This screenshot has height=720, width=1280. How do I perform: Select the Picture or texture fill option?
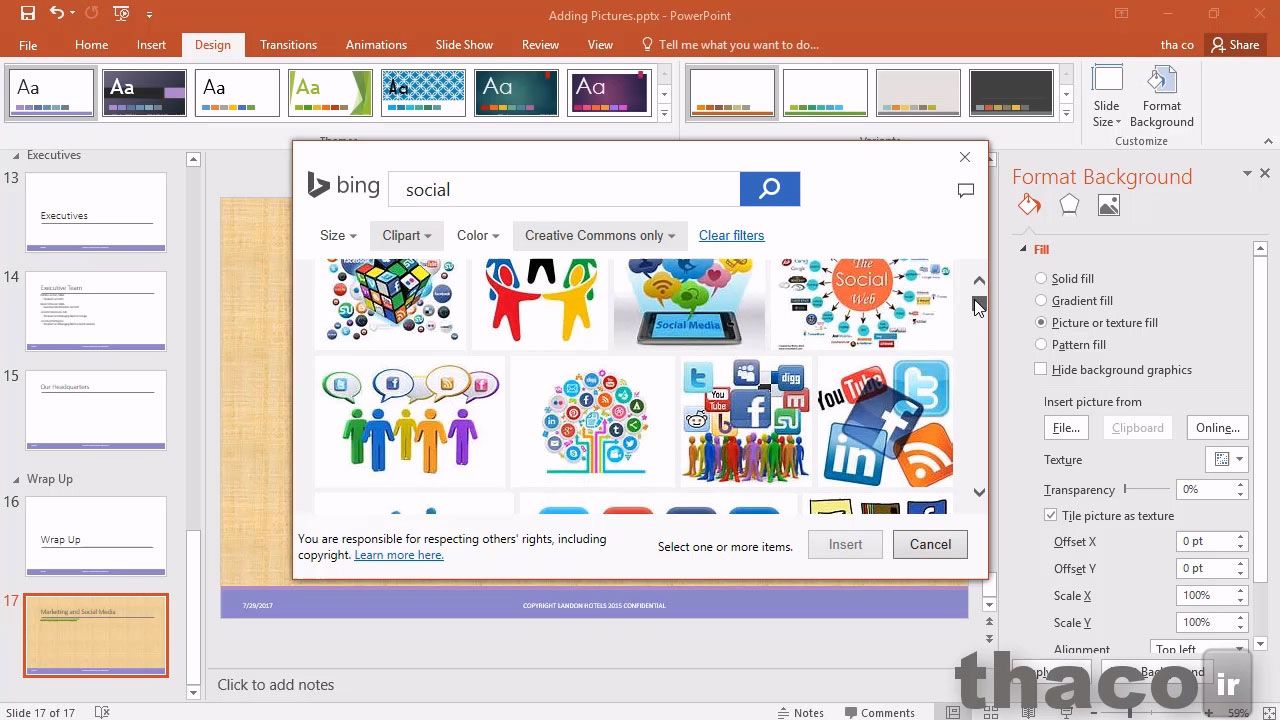tap(1041, 322)
